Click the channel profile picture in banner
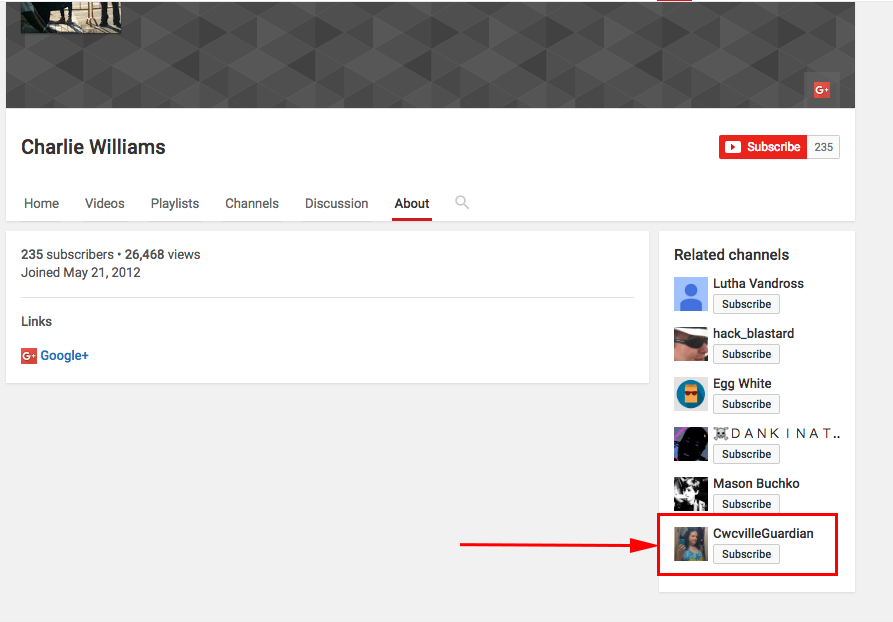Screen dimensions: 893x622 71,17
